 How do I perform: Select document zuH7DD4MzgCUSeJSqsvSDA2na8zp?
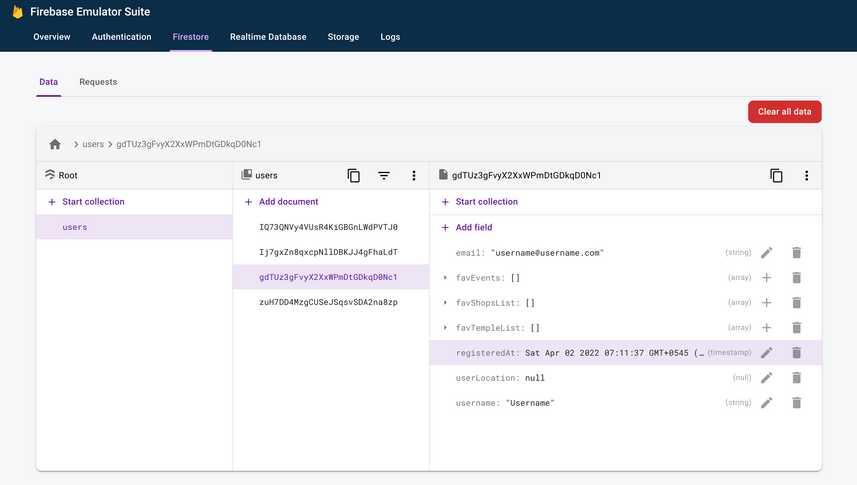click(x=328, y=302)
